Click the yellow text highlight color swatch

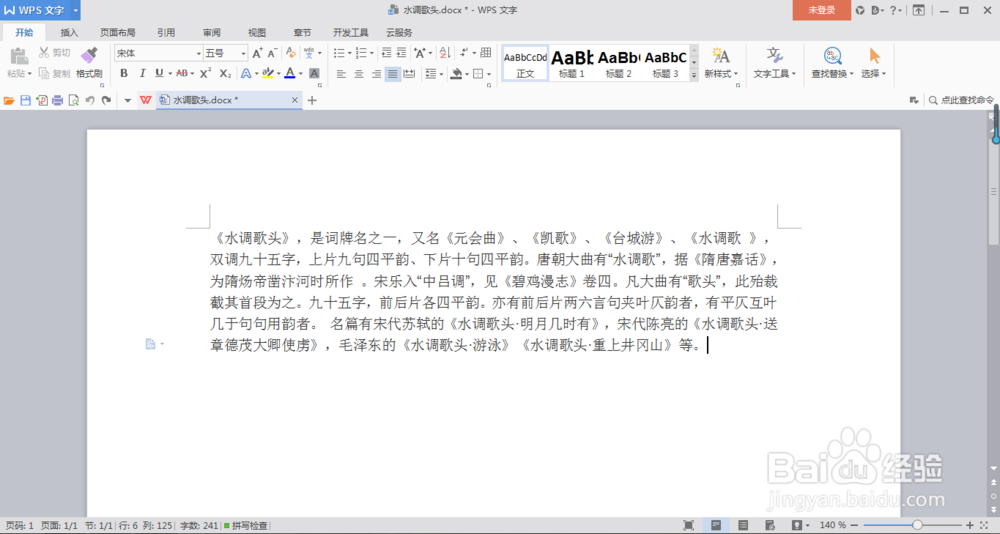point(268,73)
